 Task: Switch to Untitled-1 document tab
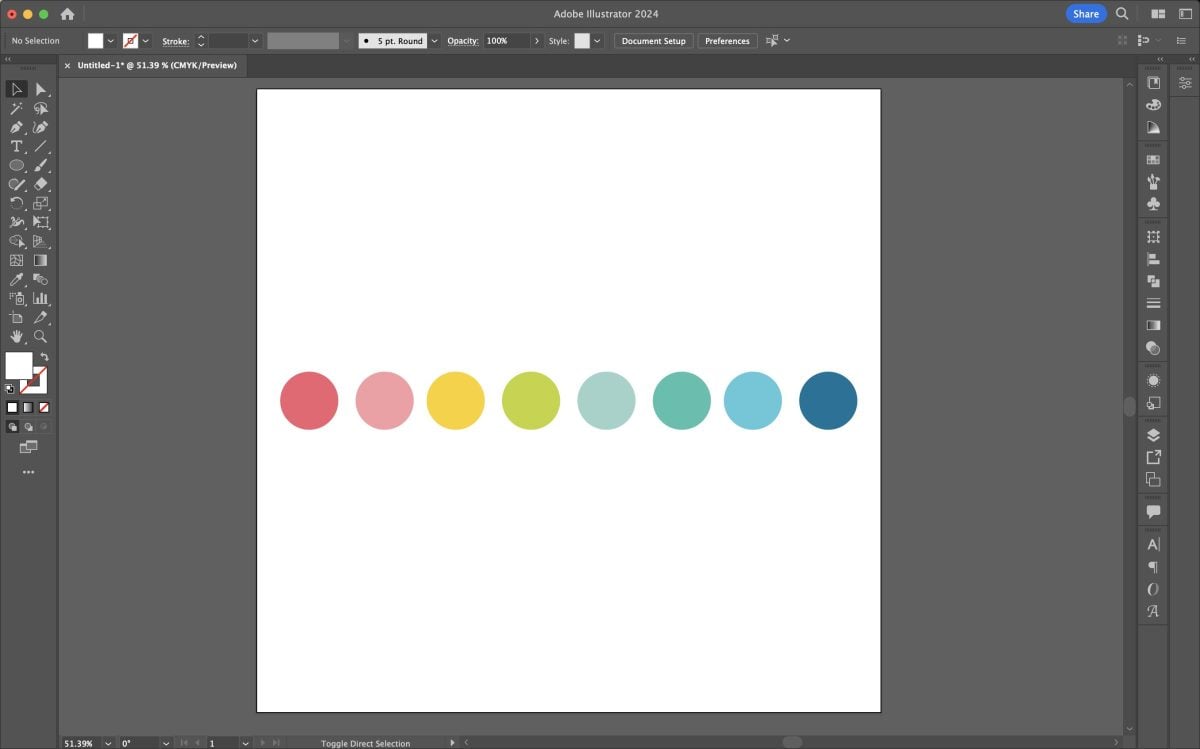[x=157, y=65]
